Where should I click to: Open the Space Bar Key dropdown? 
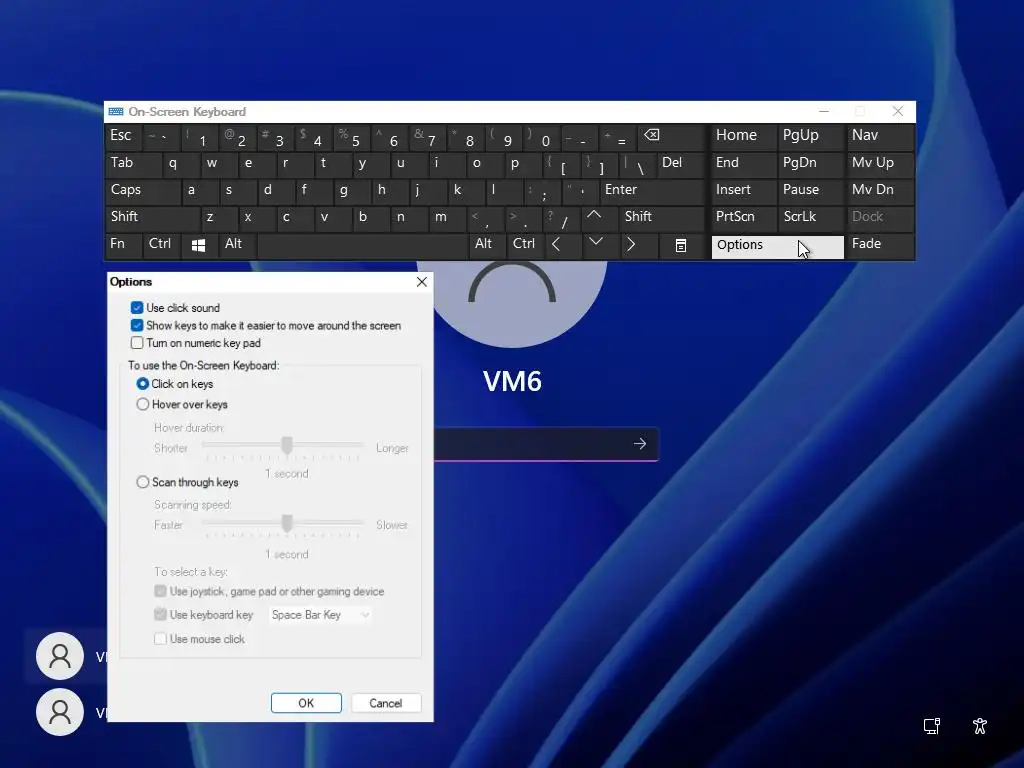(320, 615)
